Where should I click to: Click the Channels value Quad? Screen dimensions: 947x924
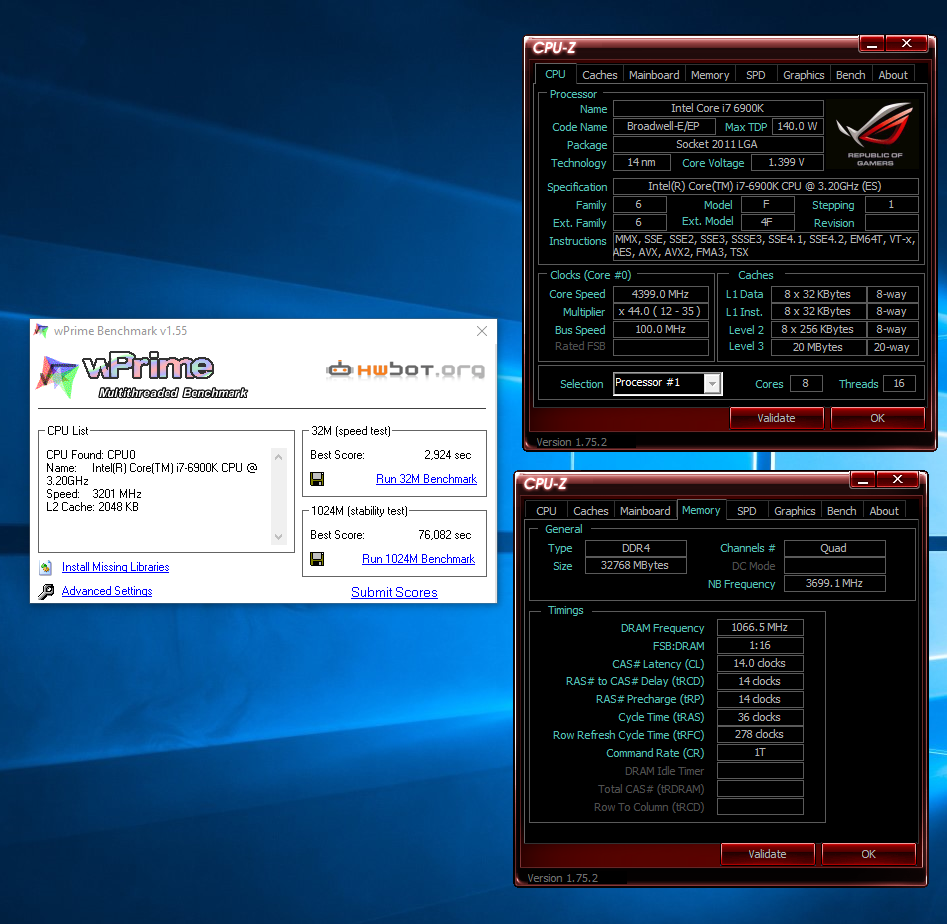[835, 548]
